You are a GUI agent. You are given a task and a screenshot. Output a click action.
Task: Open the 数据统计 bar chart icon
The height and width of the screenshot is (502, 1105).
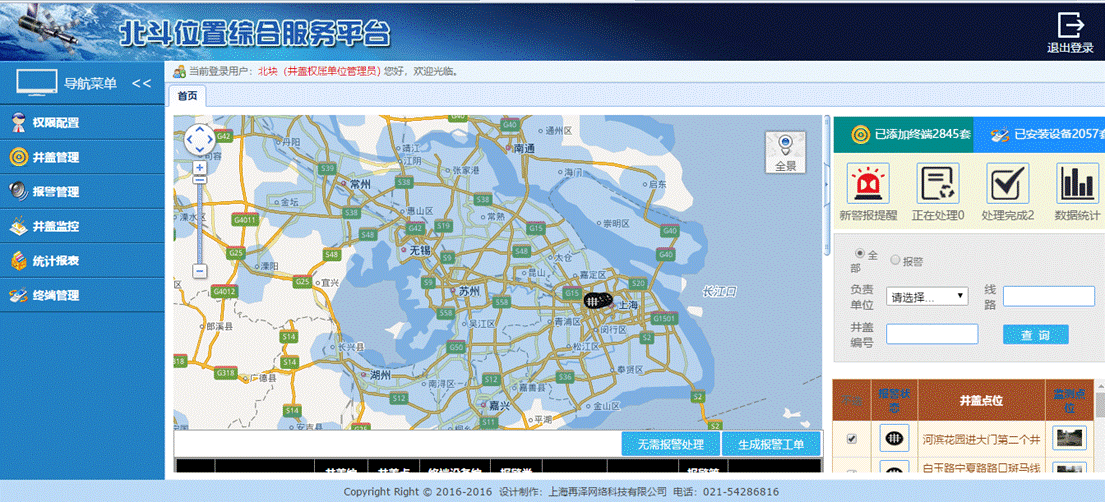[1077, 184]
